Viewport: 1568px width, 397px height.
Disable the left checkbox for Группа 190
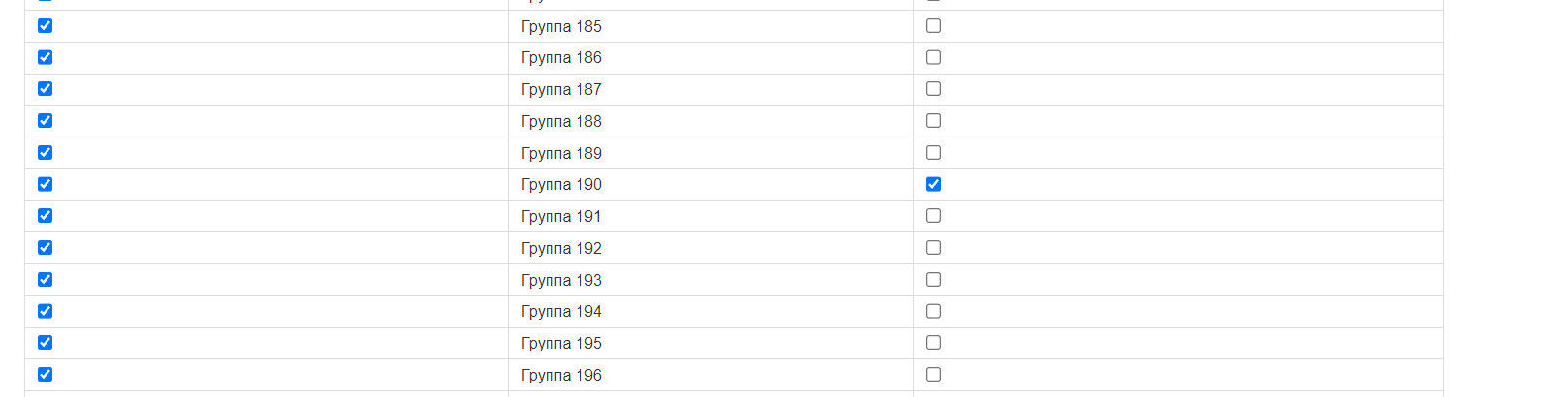pyautogui.click(x=46, y=184)
